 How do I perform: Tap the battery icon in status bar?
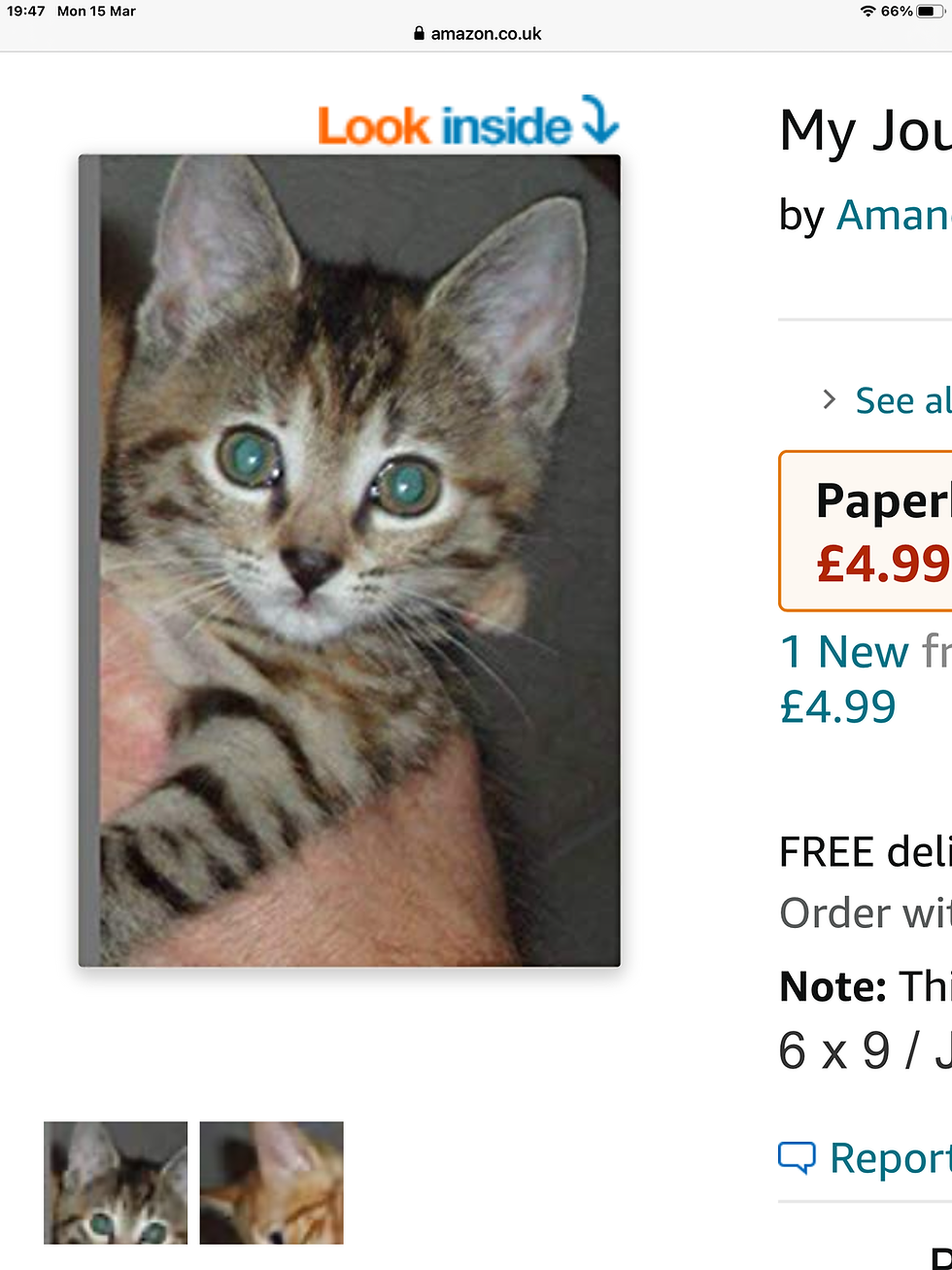click(x=931, y=12)
